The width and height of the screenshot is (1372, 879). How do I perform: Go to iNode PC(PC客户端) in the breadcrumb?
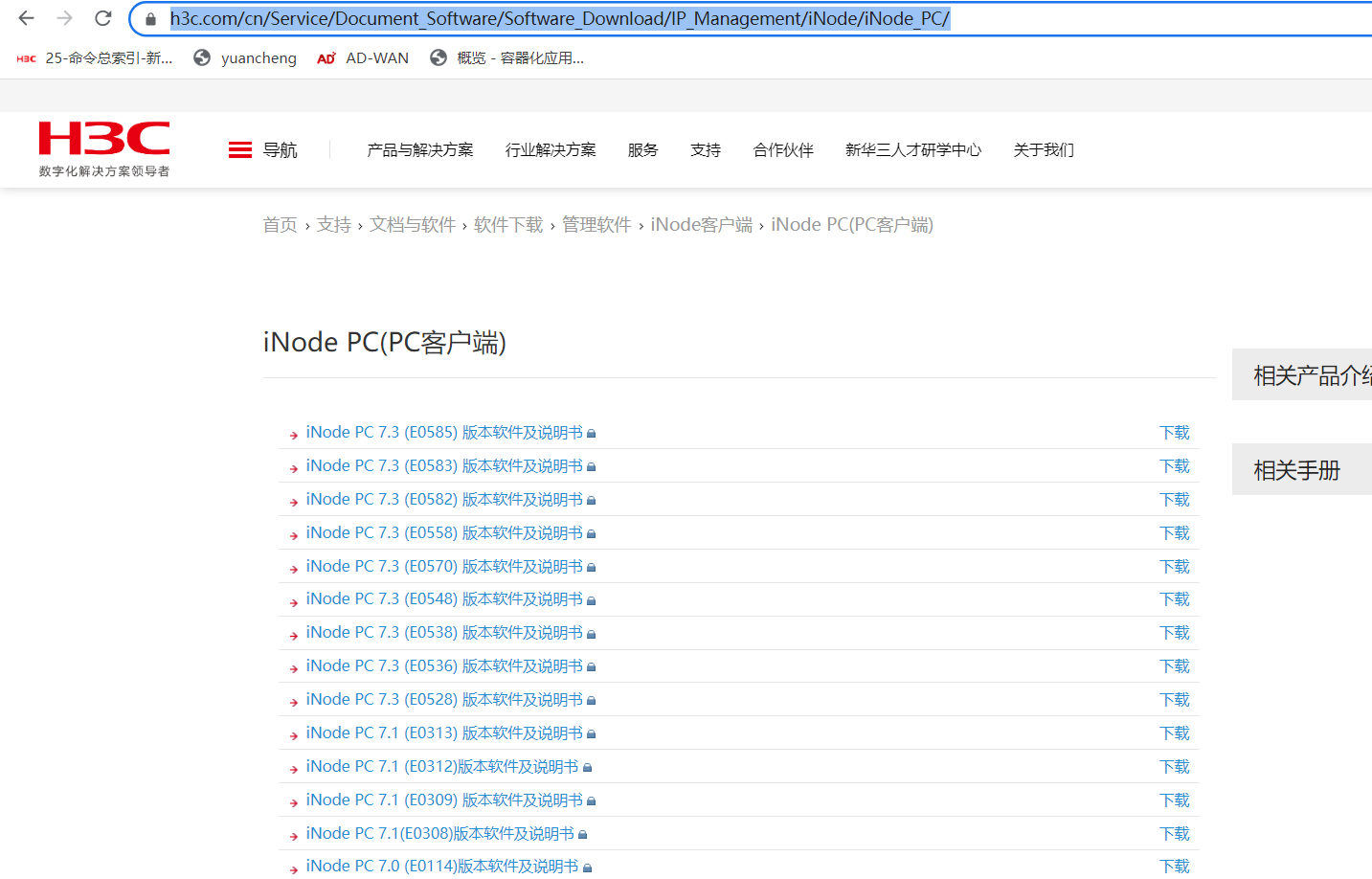click(x=852, y=225)
